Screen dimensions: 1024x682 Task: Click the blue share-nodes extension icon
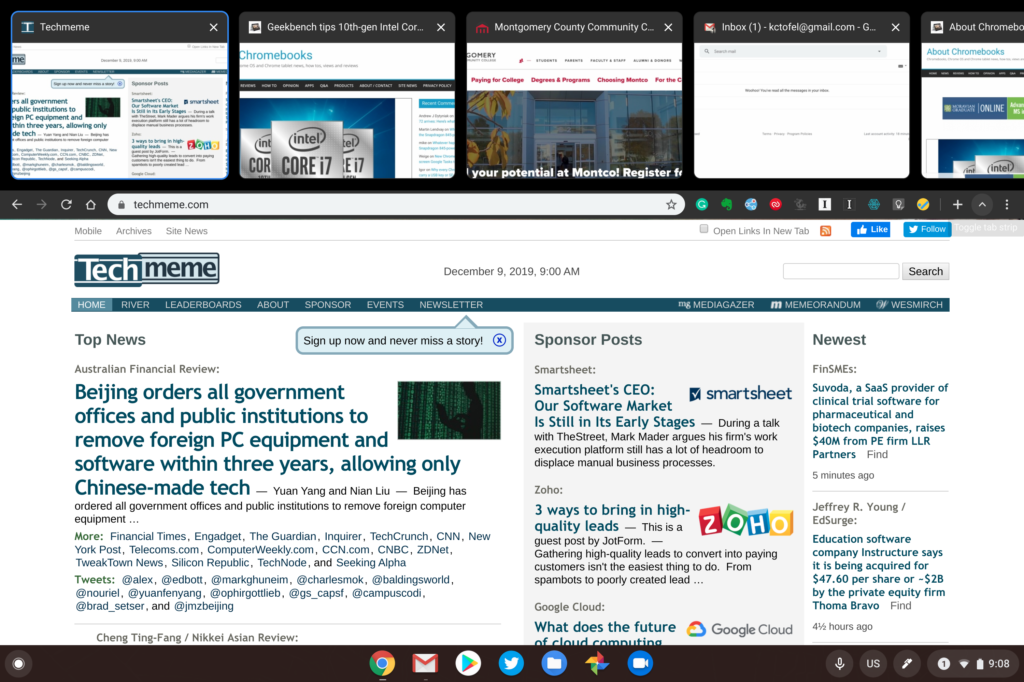(x=751, y=204)
